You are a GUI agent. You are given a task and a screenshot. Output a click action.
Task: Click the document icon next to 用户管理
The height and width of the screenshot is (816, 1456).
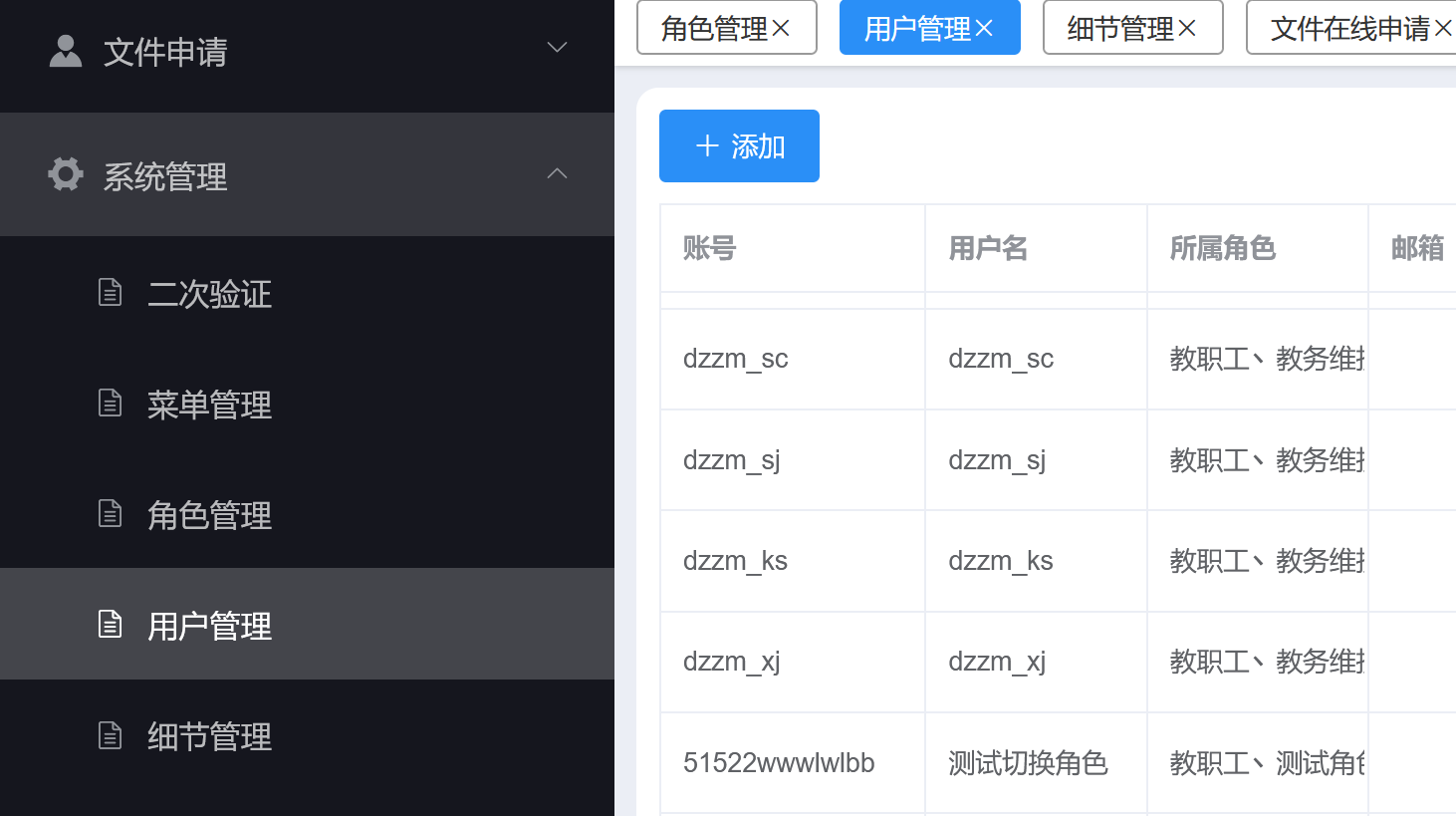110,625
